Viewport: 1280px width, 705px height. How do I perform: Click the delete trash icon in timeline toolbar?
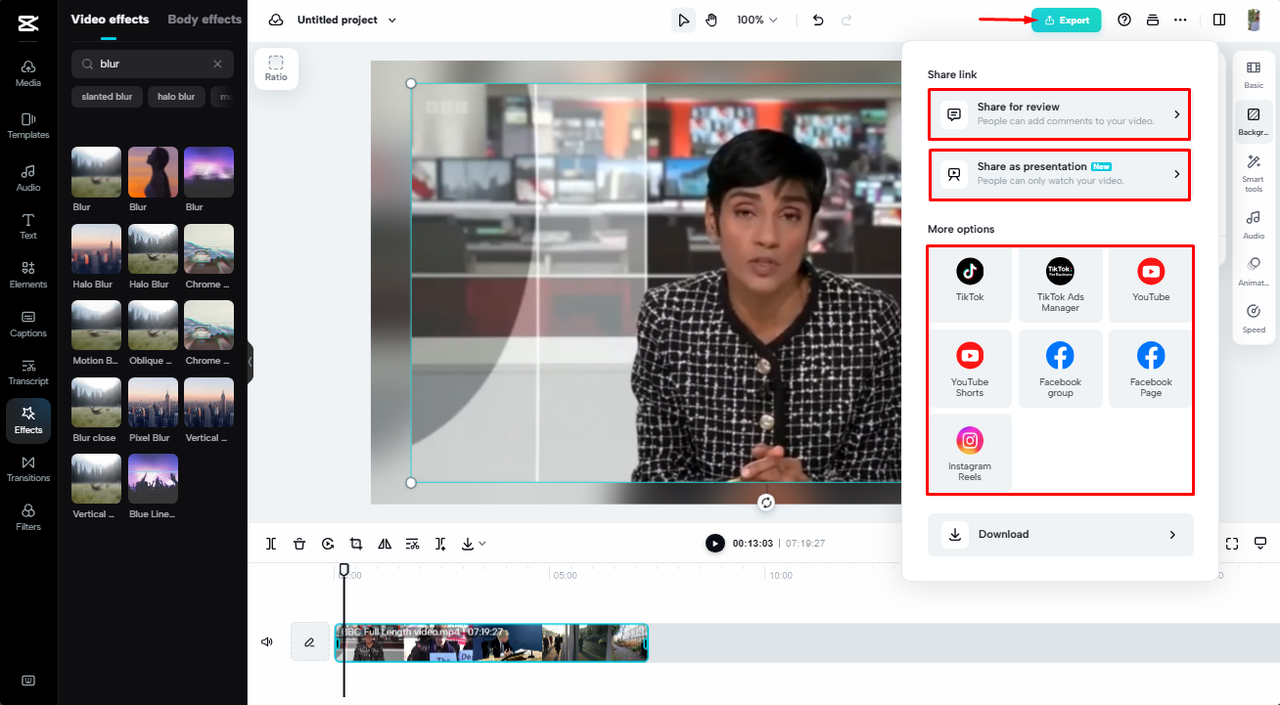tap(299, 544)
